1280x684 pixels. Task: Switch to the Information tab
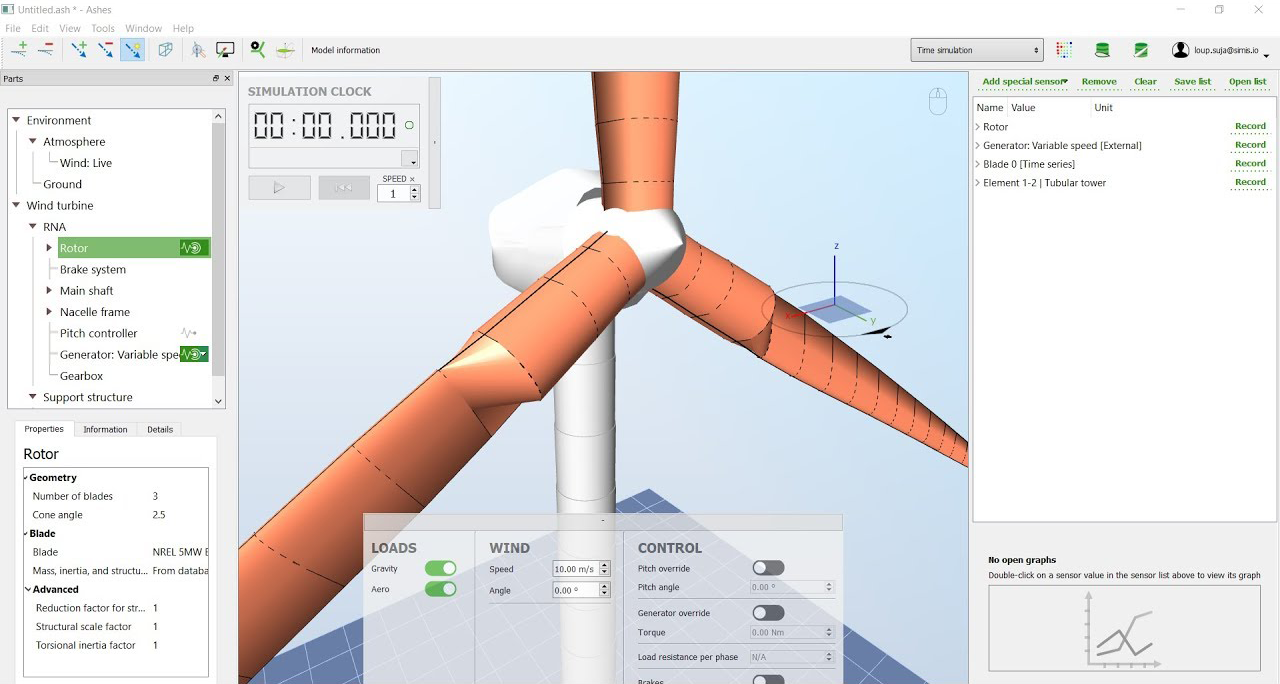(105, 429)
